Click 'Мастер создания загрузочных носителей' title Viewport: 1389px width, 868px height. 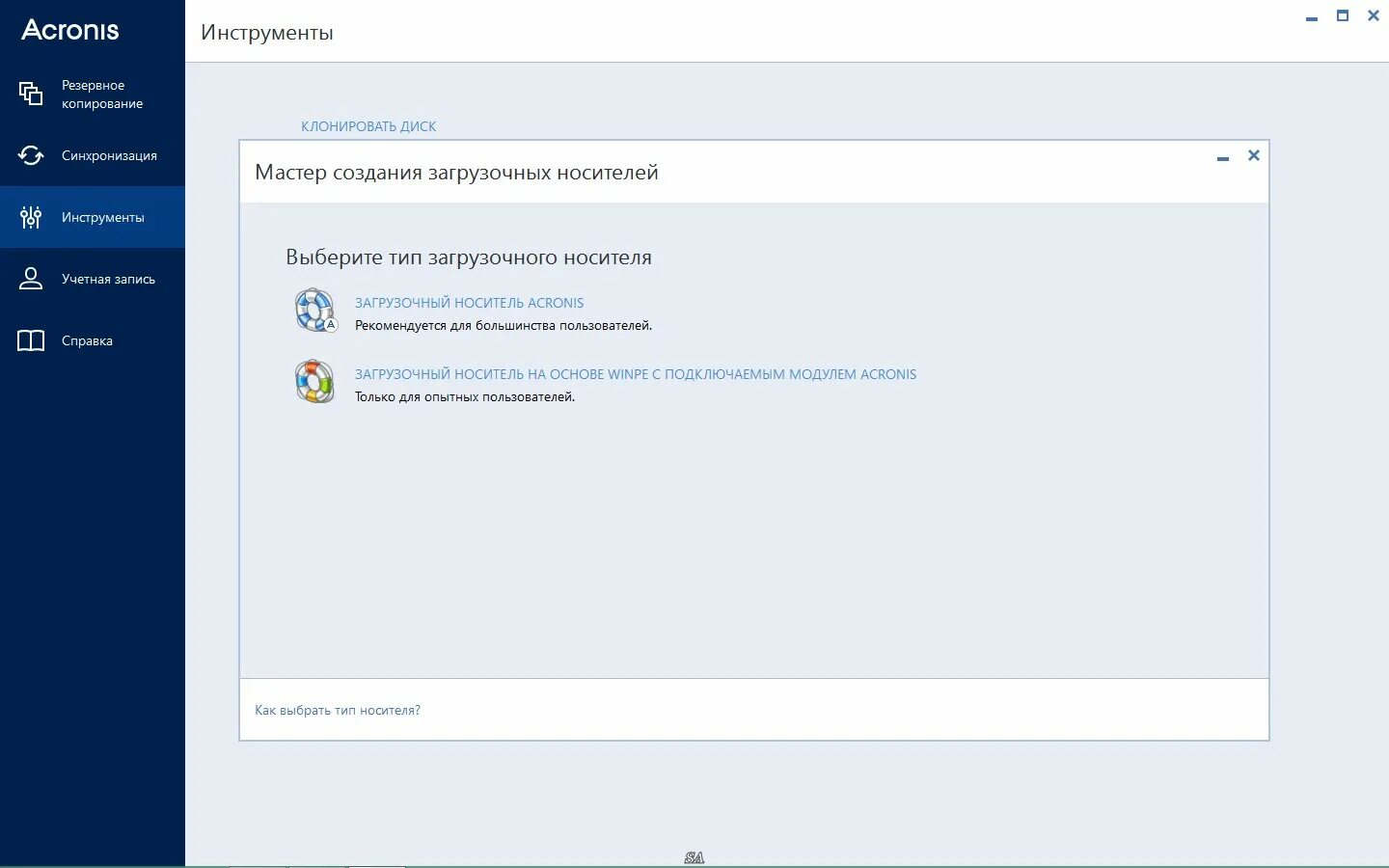pyautogui.click(x=456, y=173)
